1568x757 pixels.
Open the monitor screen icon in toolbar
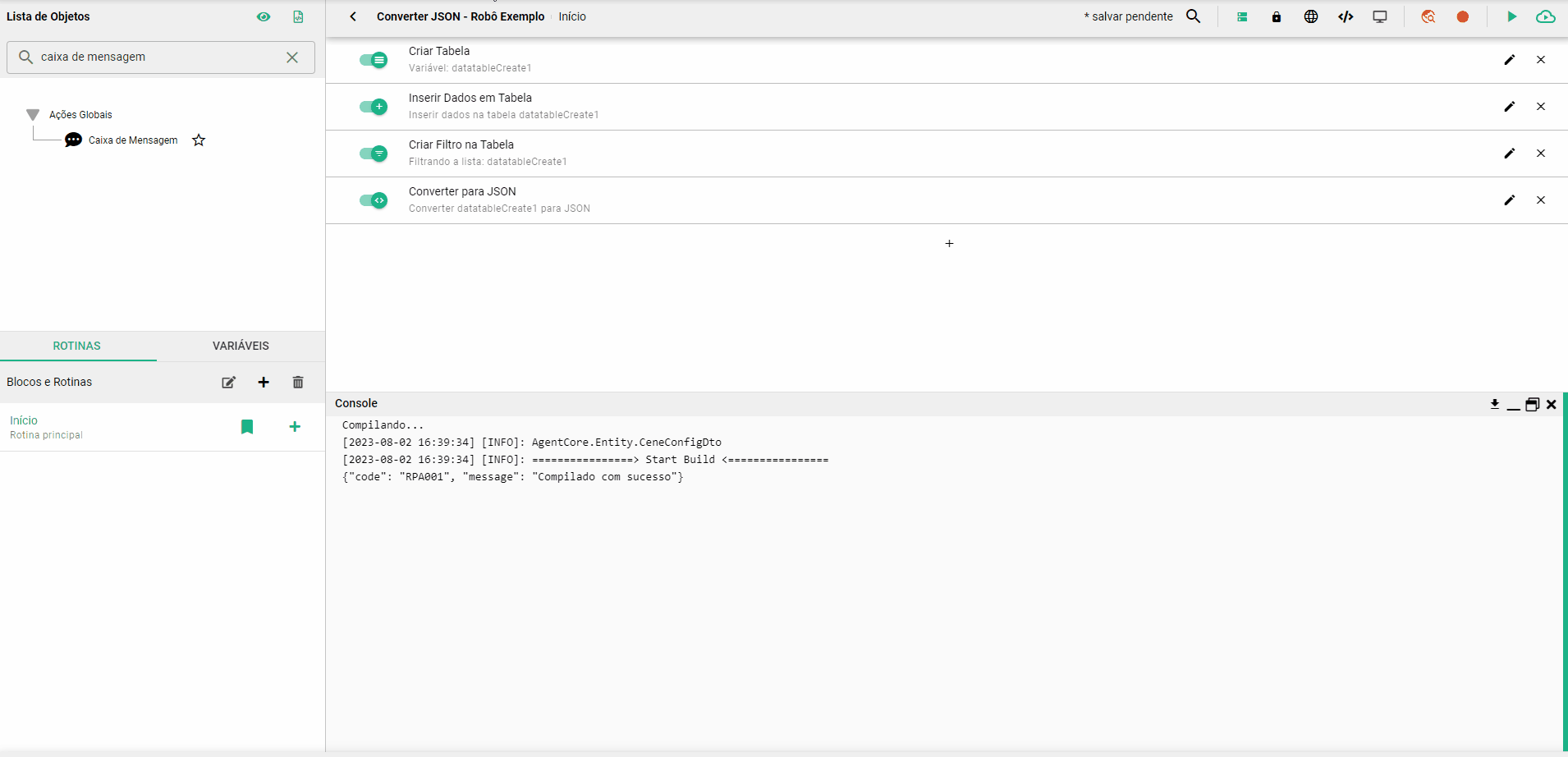pos(1380,16)
